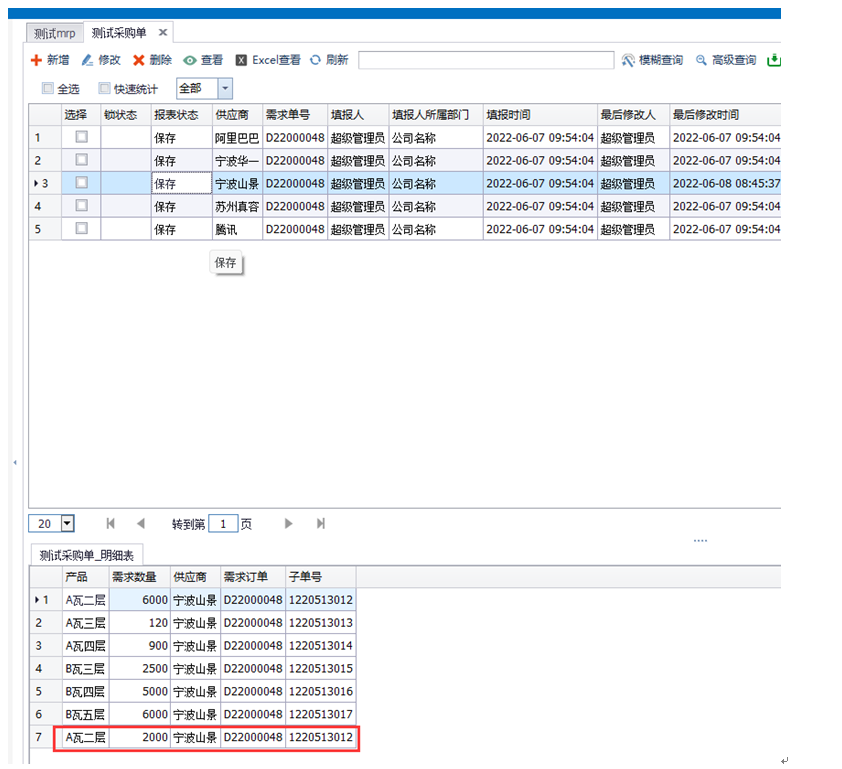Screen dimensions: 842x769
Task: Open the page size dropdown showing 20
Action: coord(68,523)
